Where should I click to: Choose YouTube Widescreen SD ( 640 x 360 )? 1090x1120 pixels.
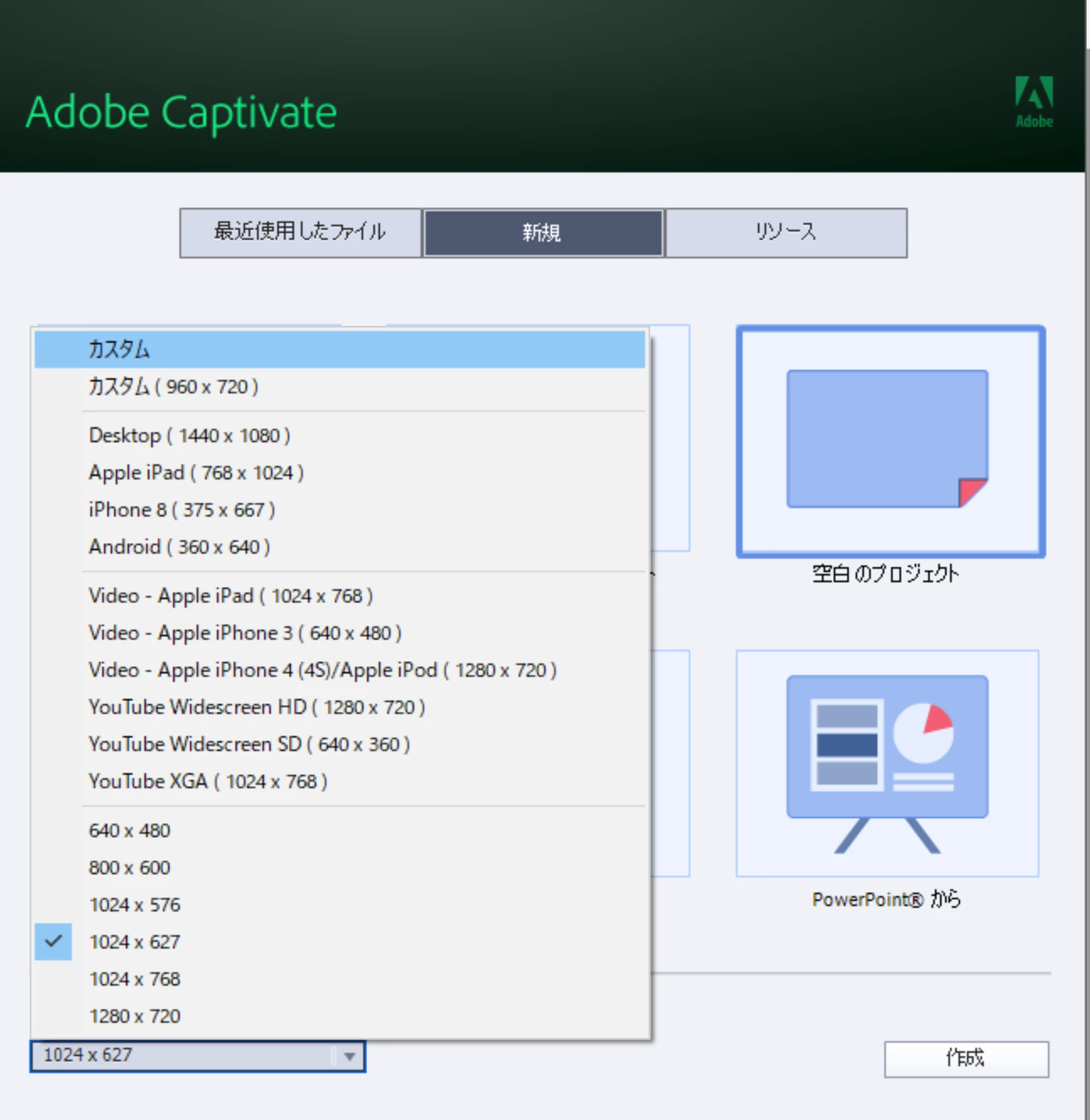tap(340, 744)
